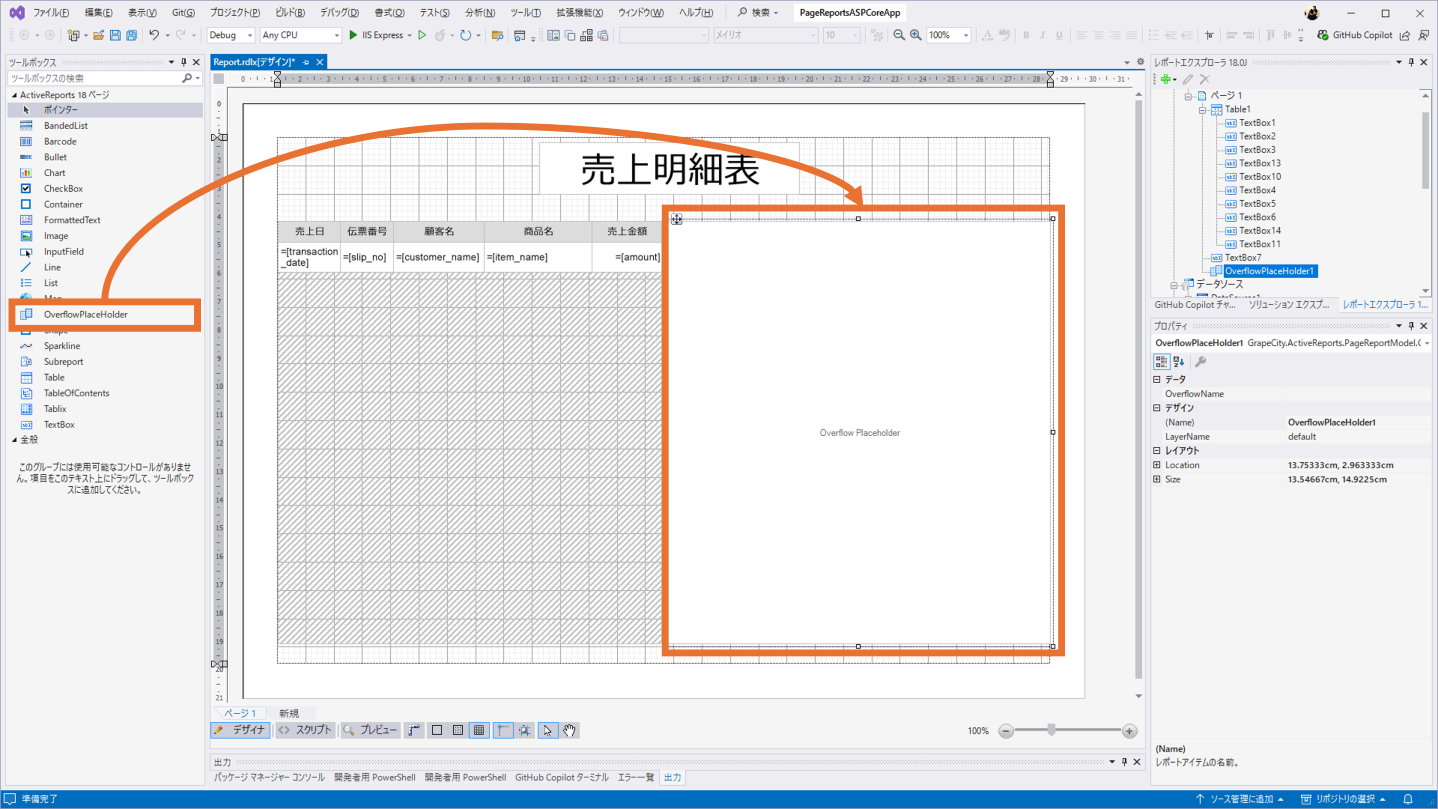Switch to the エラー一覧 tab
The width and height of the screenshot is (1438, 809).
(635, 777)
